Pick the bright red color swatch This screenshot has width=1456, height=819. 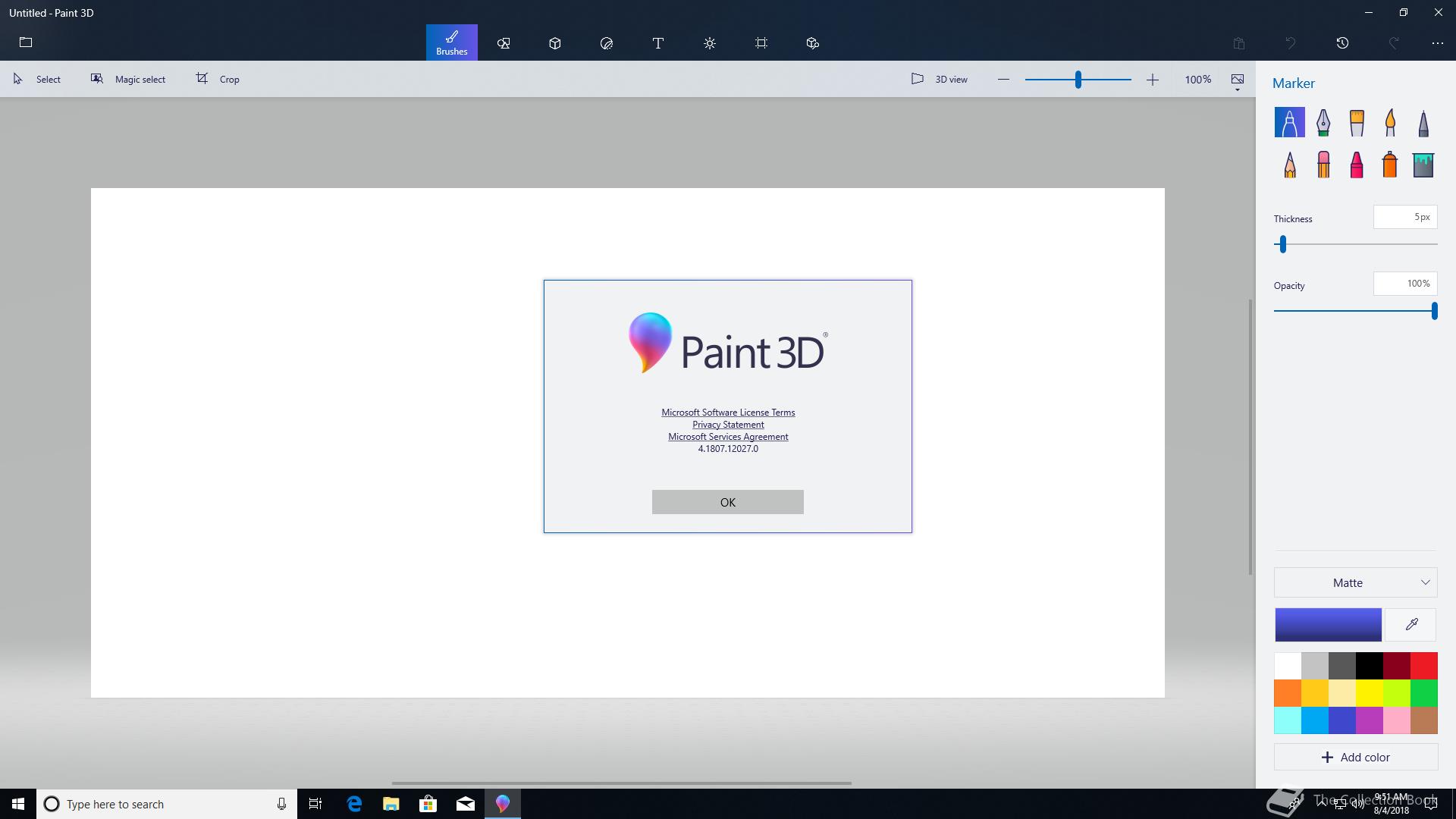click(x=1424, y=666)
